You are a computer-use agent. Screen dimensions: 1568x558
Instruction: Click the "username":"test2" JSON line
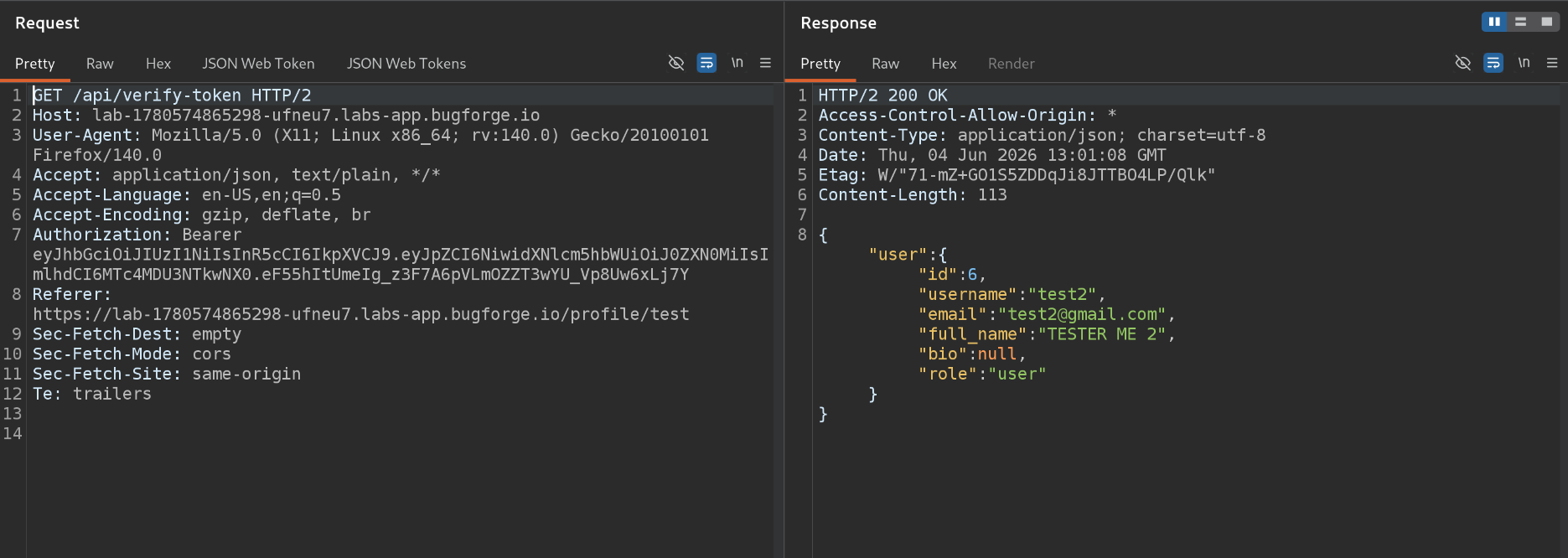point(1012,295)
